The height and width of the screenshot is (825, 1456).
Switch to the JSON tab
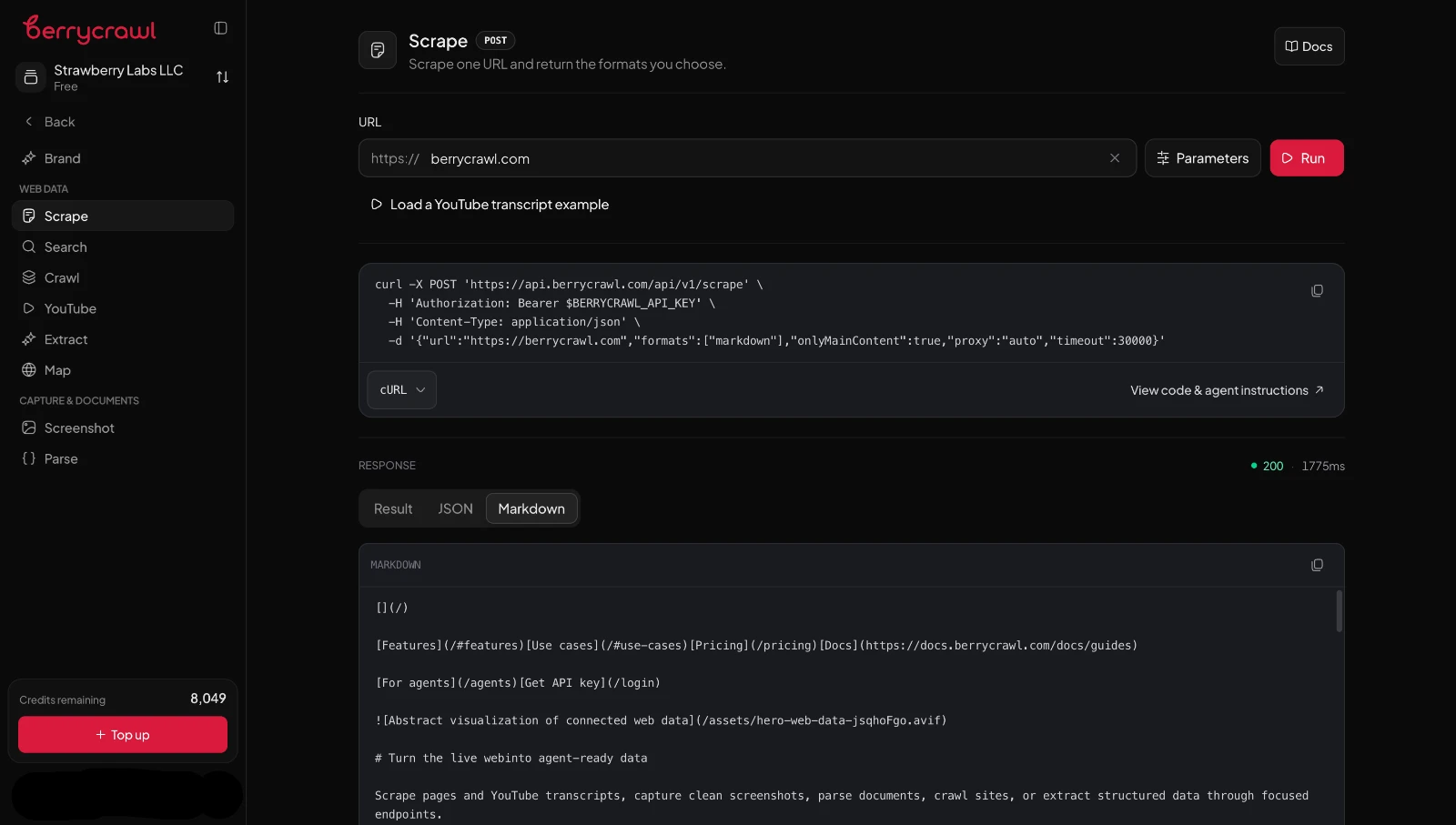(455, 509)
